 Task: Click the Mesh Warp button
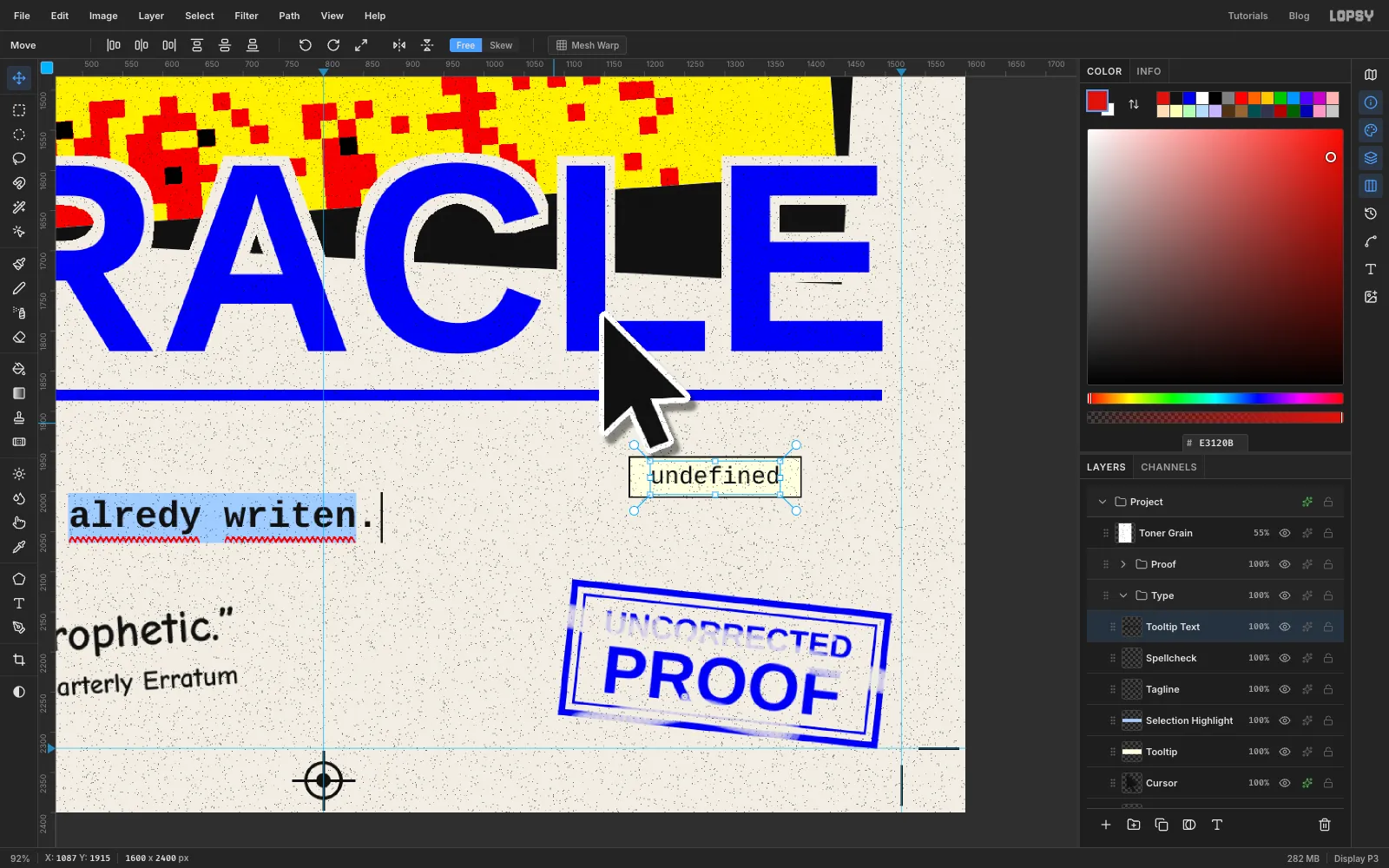(588, 45)
